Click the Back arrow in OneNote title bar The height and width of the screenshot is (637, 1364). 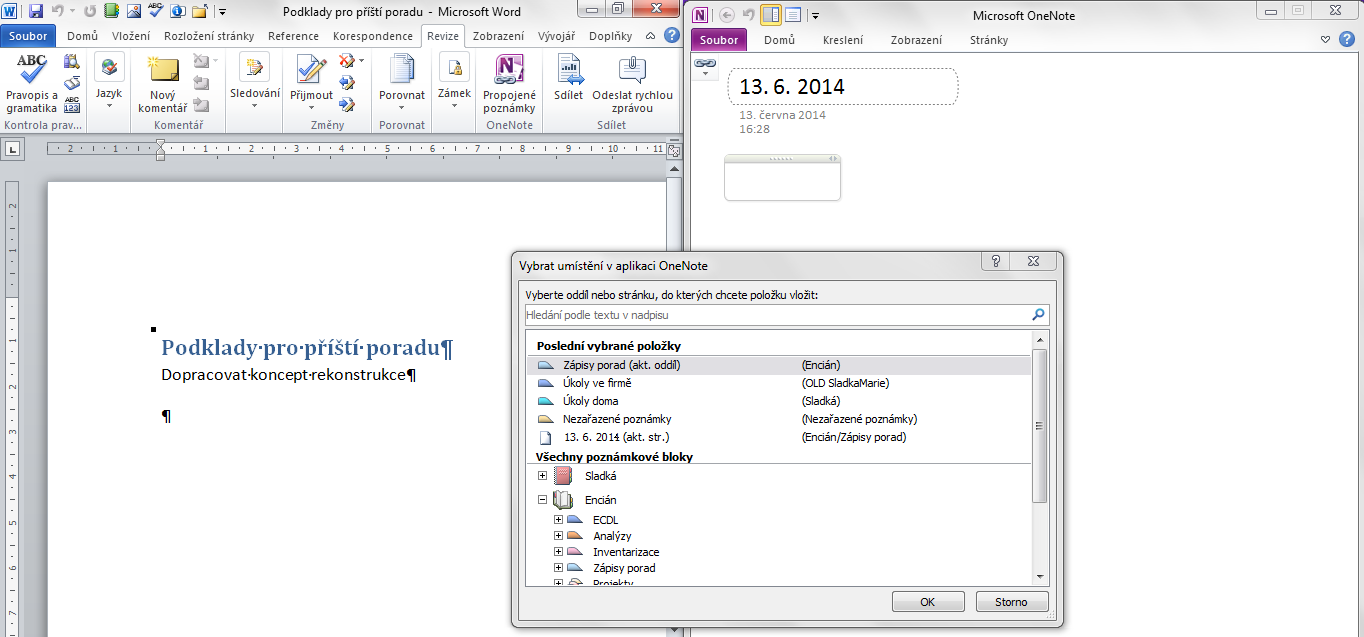click(x=727, y=15)
